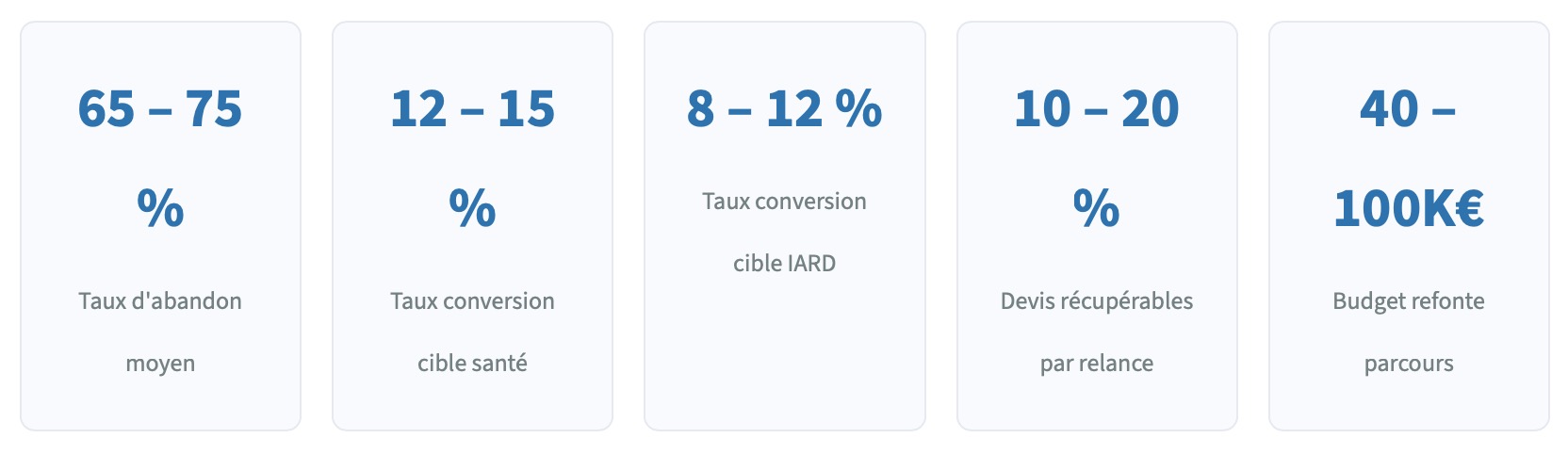Click the "Taux d'abandon" text line
This screenshot has height=454, width=1568.
pos(160,301)
